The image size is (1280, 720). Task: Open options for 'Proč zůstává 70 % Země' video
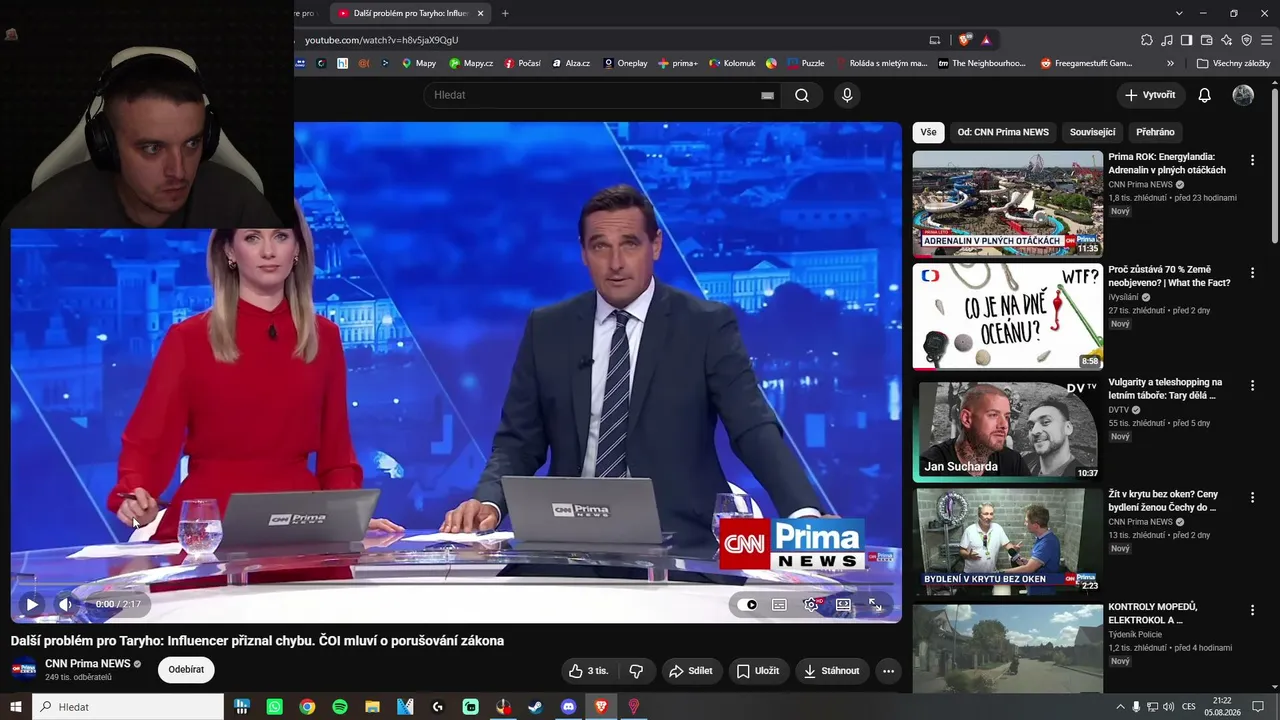click(x=1252, y=273)
